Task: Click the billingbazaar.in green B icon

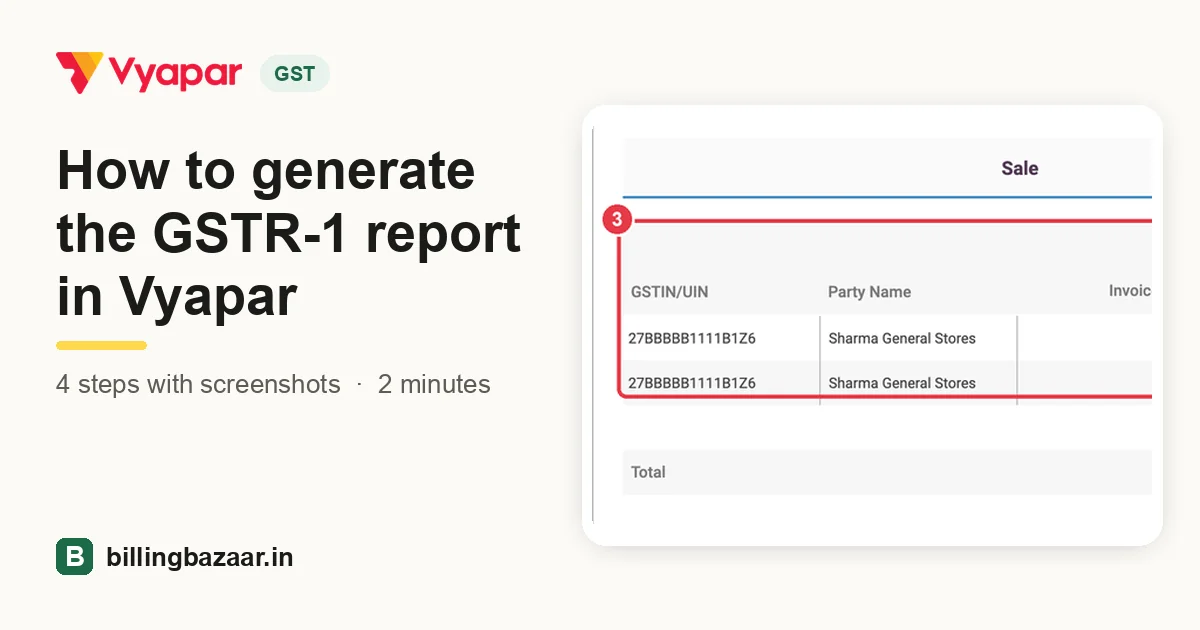Action: (x=74, y=557)
